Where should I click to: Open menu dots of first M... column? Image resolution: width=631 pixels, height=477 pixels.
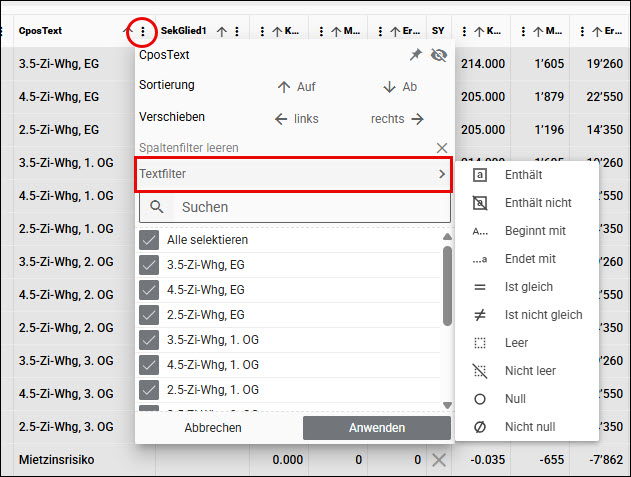[x=321, y=31]
